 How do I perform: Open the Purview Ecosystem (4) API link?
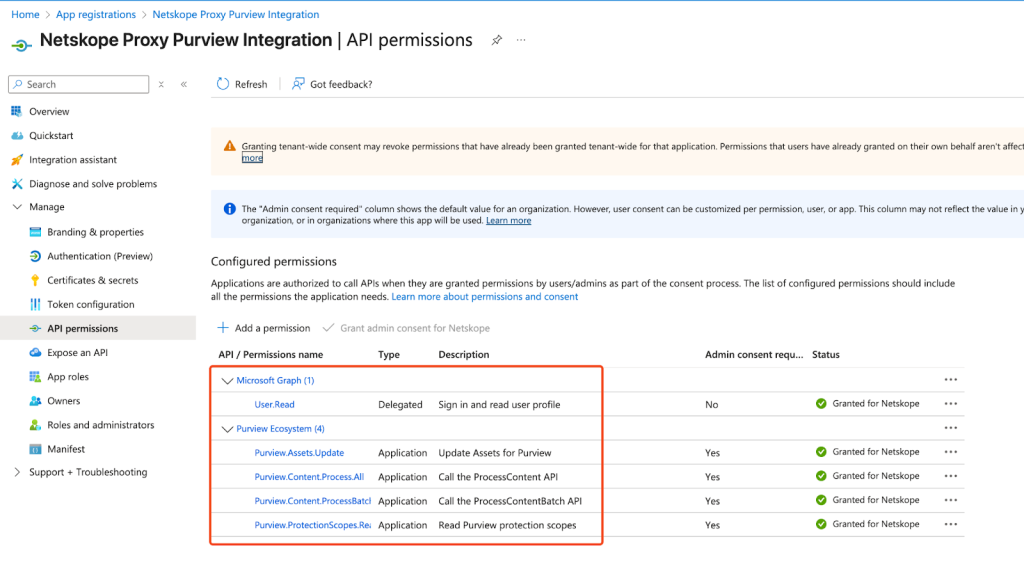(x=280, y=429)
